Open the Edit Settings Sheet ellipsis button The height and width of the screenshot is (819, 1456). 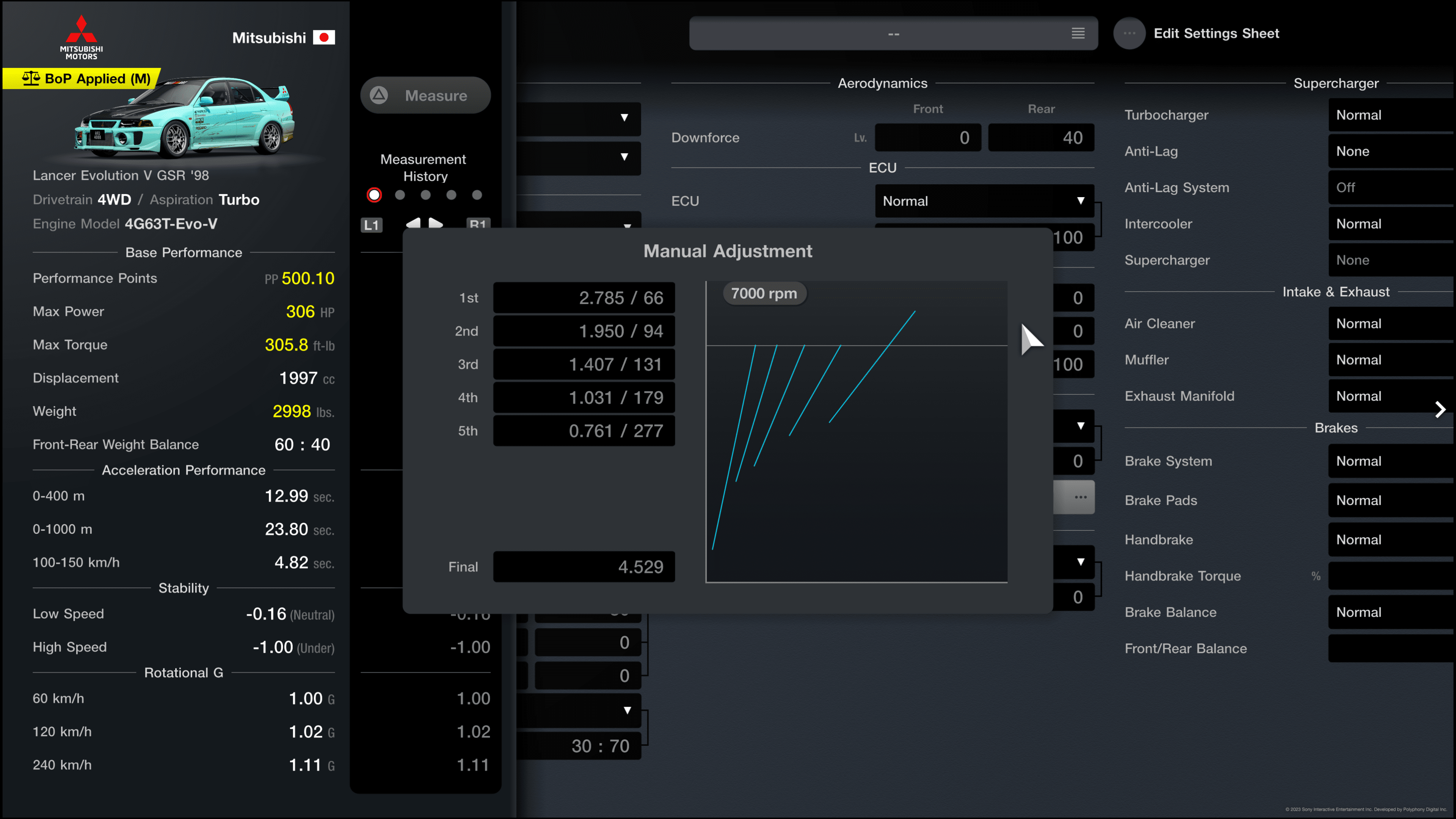coord(1129,33)
